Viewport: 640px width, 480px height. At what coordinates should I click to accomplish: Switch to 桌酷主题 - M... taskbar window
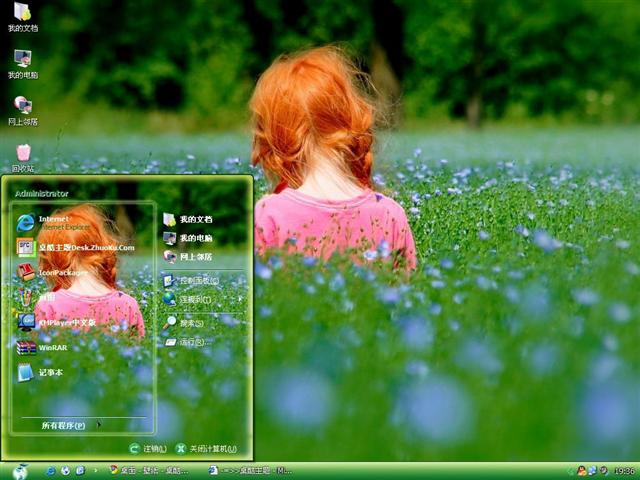250,471
